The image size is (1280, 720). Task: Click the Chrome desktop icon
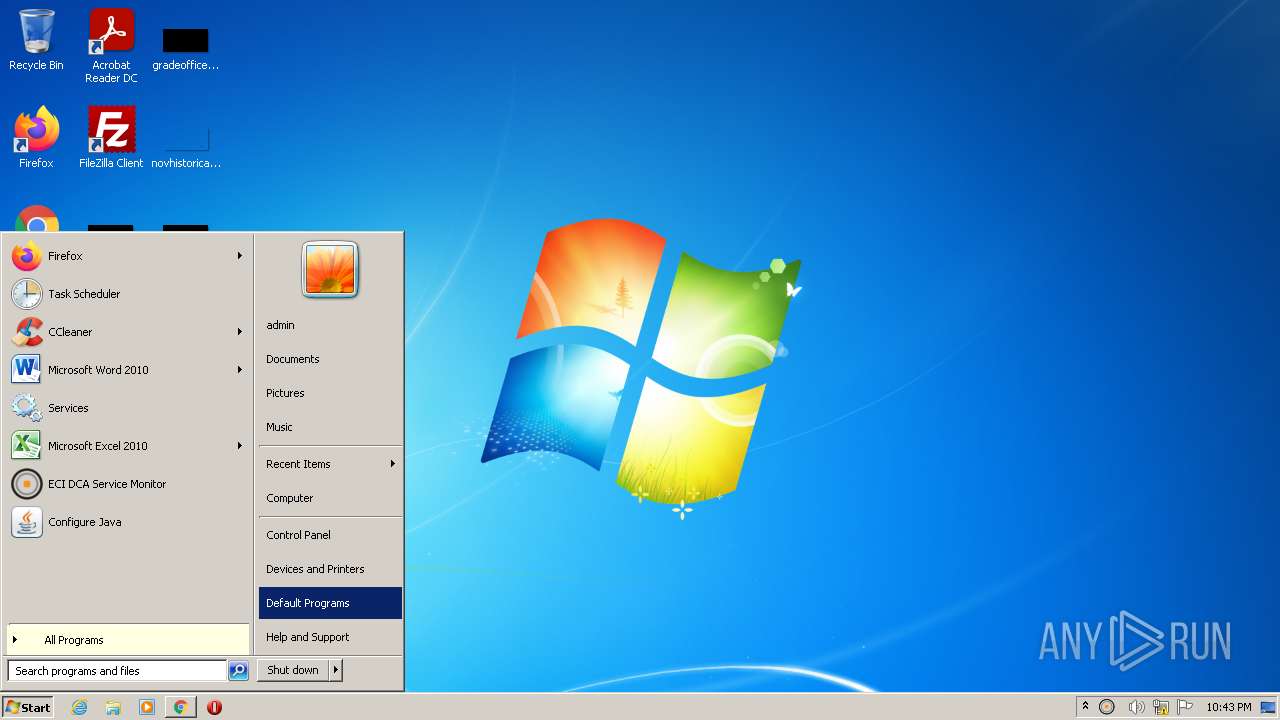coord(37,219)
